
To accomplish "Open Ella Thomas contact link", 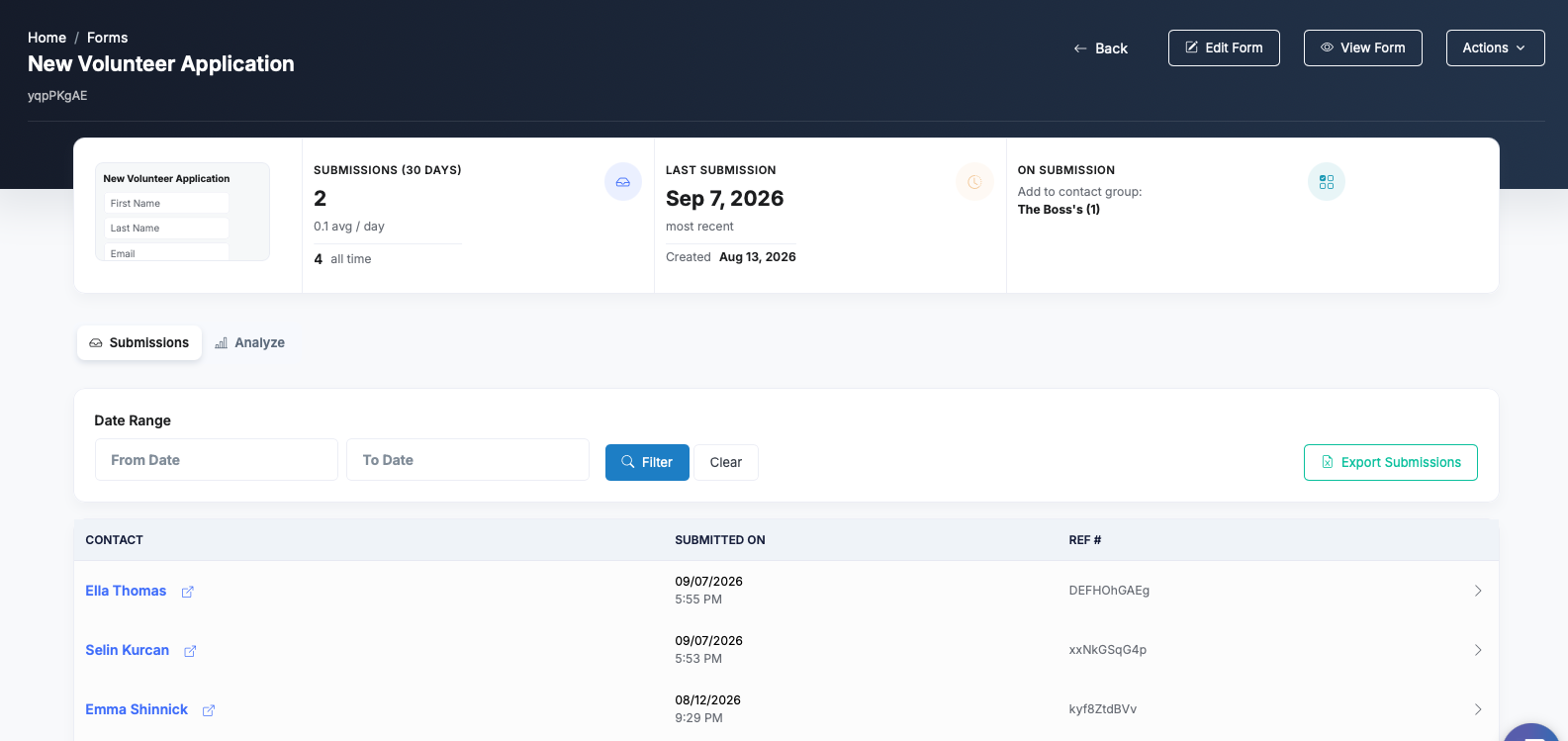I will (126, 591).
